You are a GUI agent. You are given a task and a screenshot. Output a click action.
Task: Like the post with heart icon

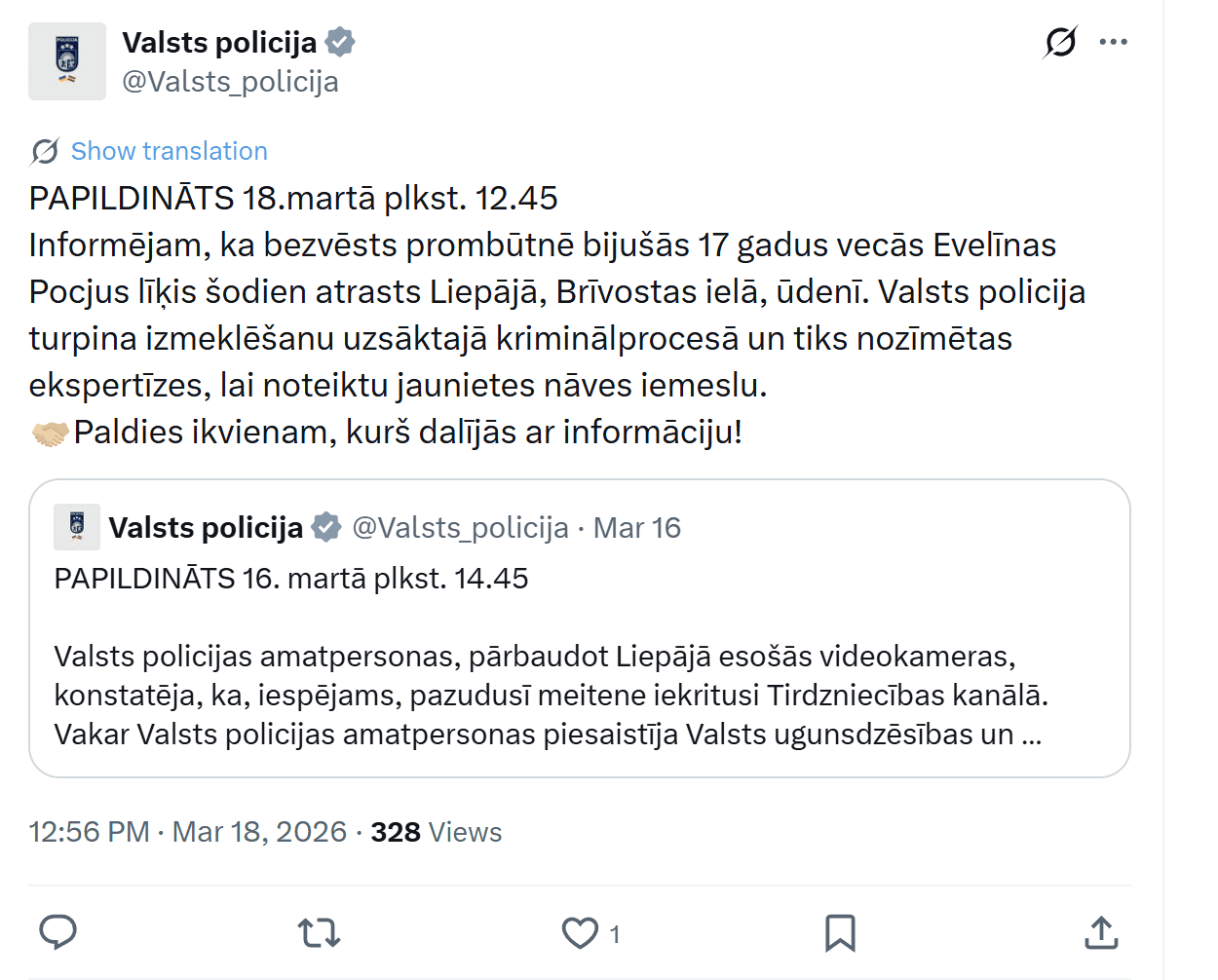click(x=581, y=933)
